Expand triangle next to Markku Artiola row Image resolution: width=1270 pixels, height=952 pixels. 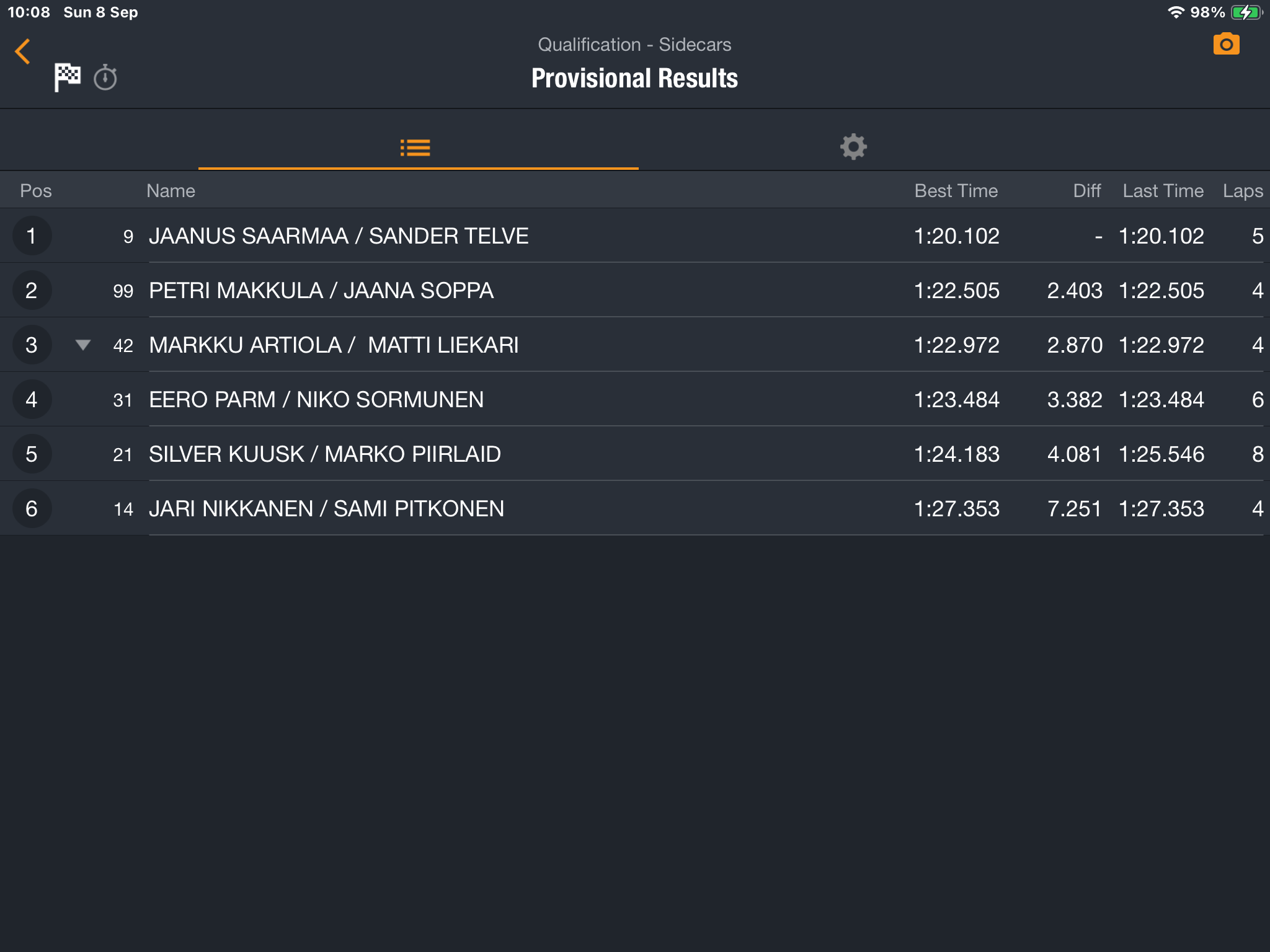(83, 345)
